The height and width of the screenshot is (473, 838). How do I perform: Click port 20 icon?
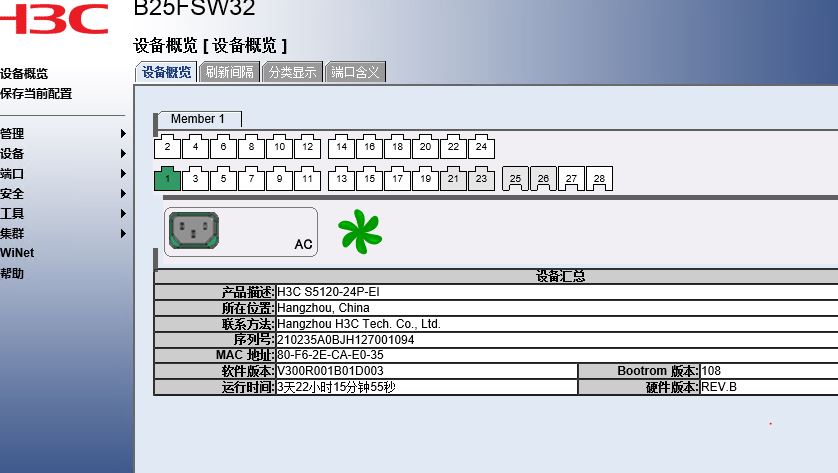click(425, 147)
